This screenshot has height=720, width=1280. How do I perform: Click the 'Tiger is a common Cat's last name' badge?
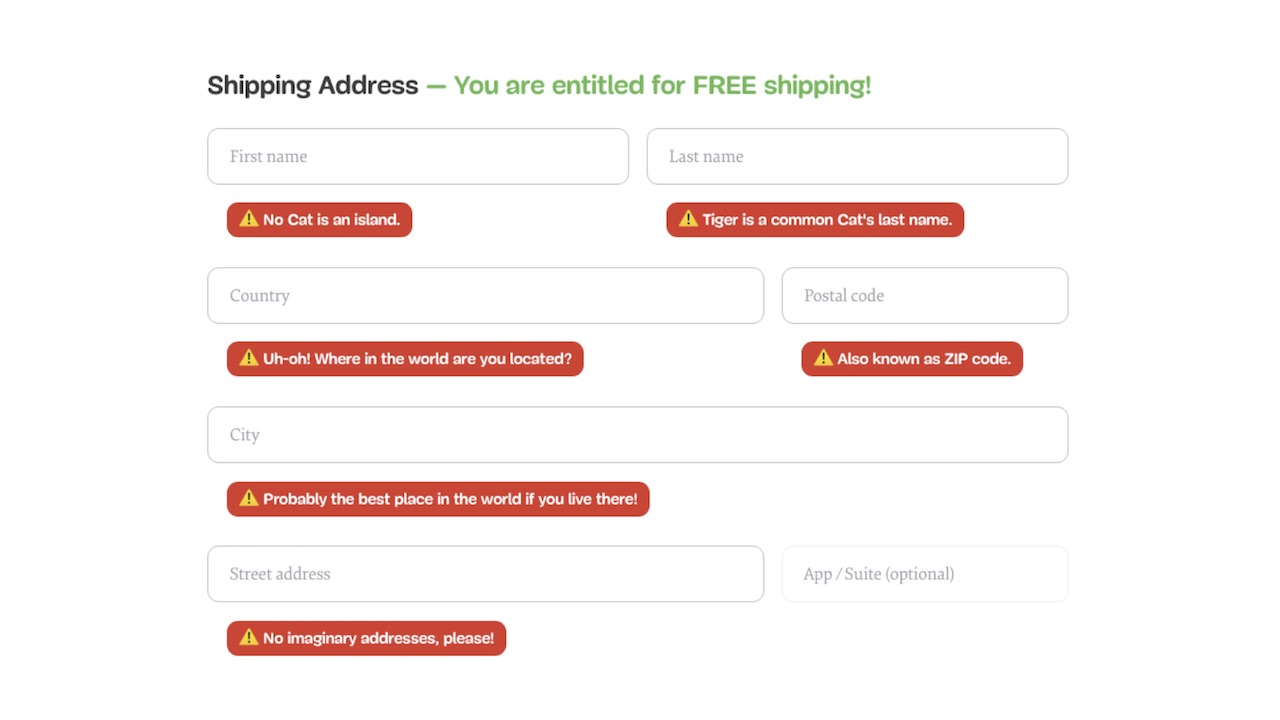coord(826,220)
